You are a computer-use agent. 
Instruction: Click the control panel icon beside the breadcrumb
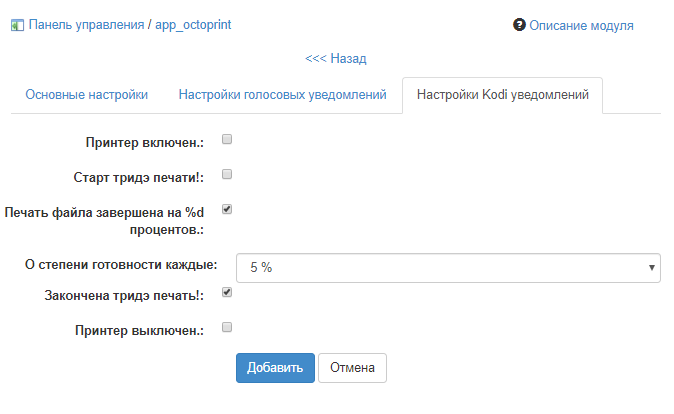17,24
